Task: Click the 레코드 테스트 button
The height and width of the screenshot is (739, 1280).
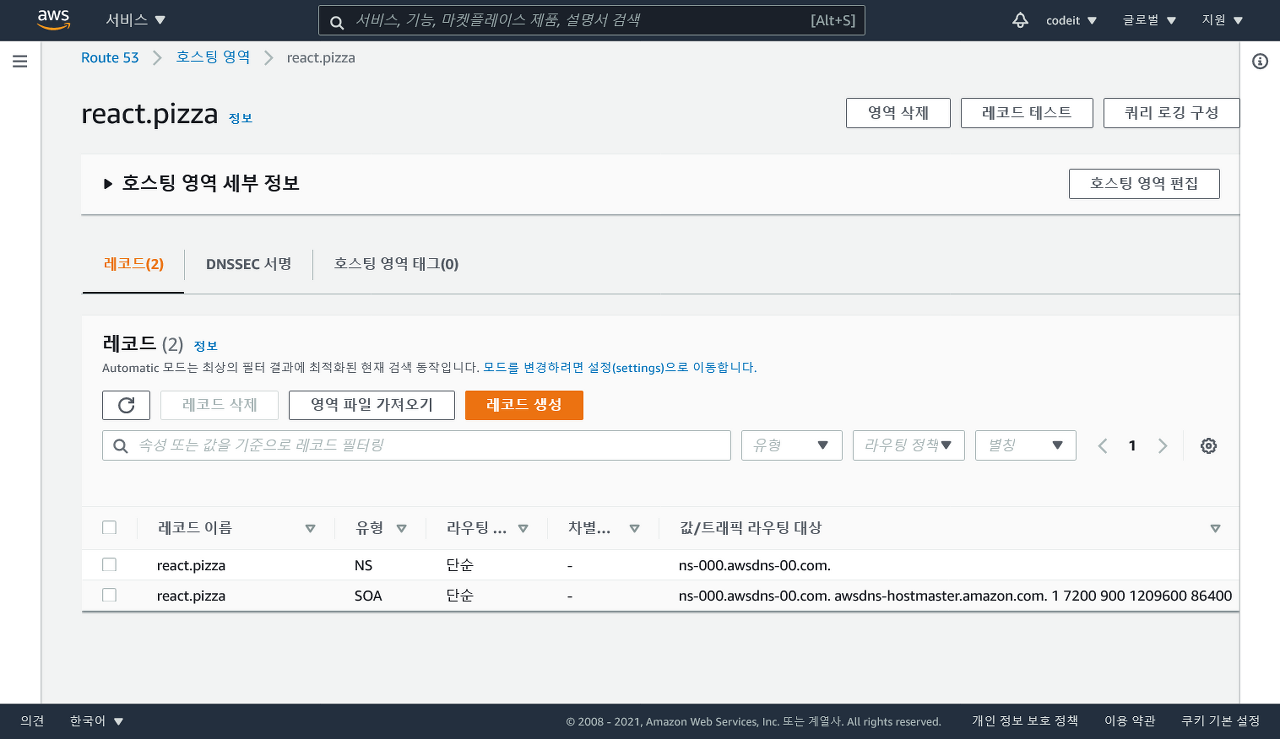Action: (1027, 113)
